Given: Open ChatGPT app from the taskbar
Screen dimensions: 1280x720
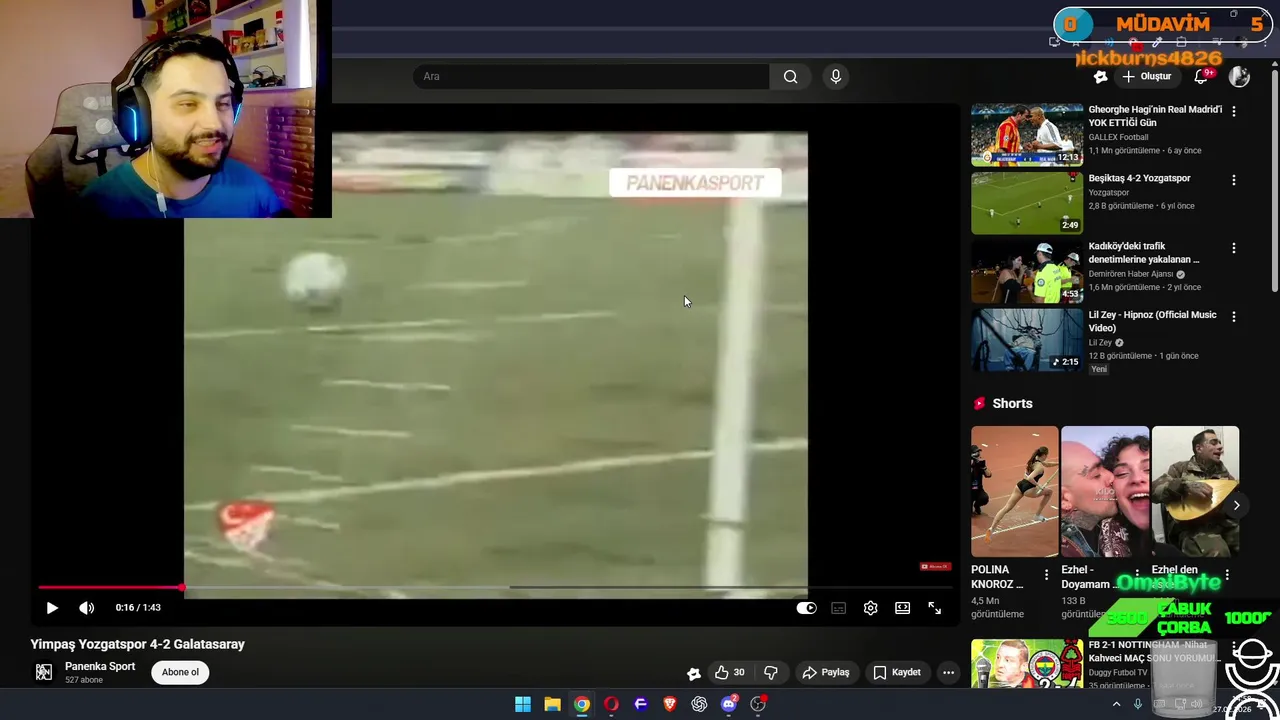Looking at the screenshot, I should [x=699, y=704].
